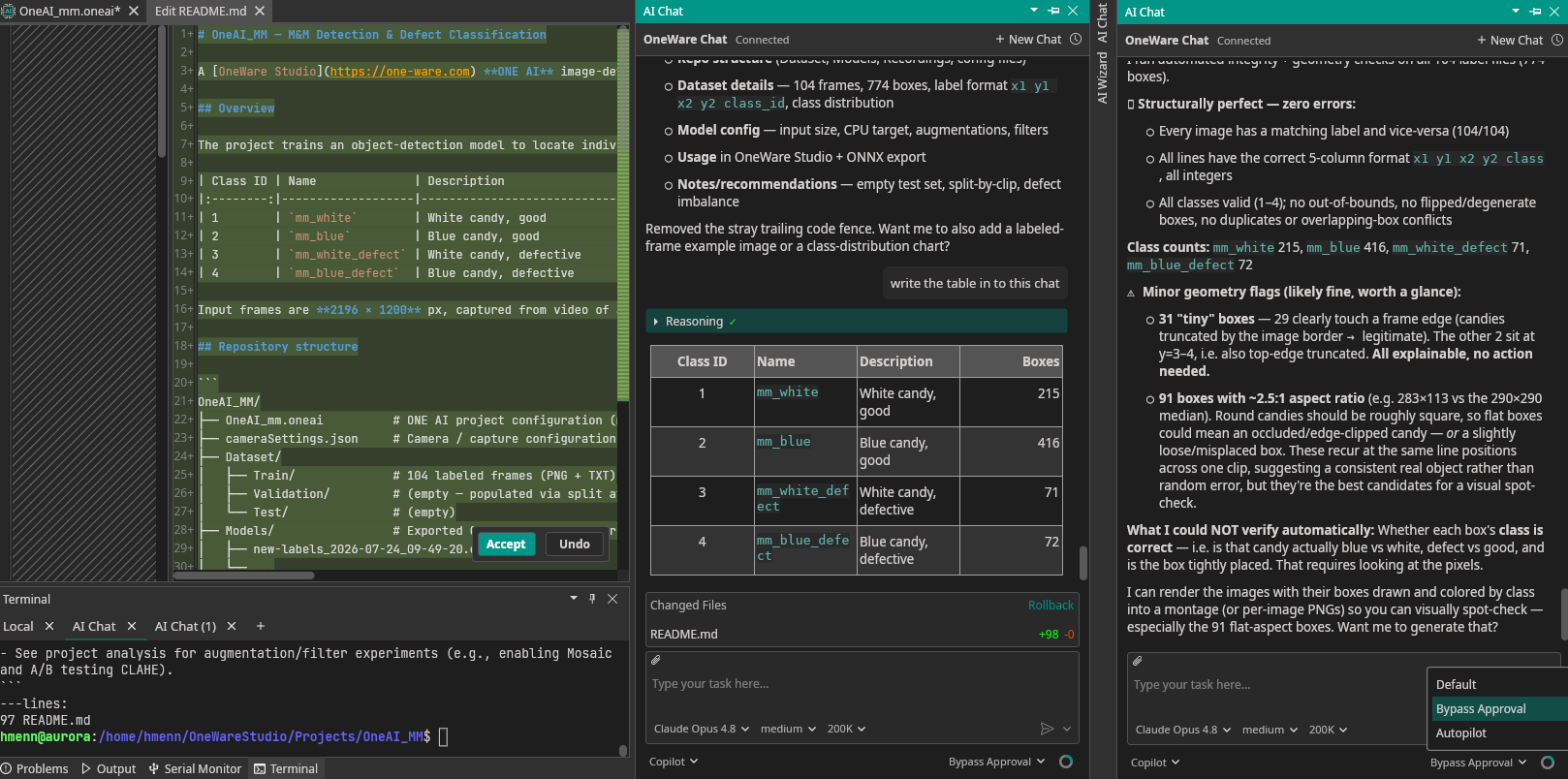Add a new terminal tab with plus

(x=261, y=626)
